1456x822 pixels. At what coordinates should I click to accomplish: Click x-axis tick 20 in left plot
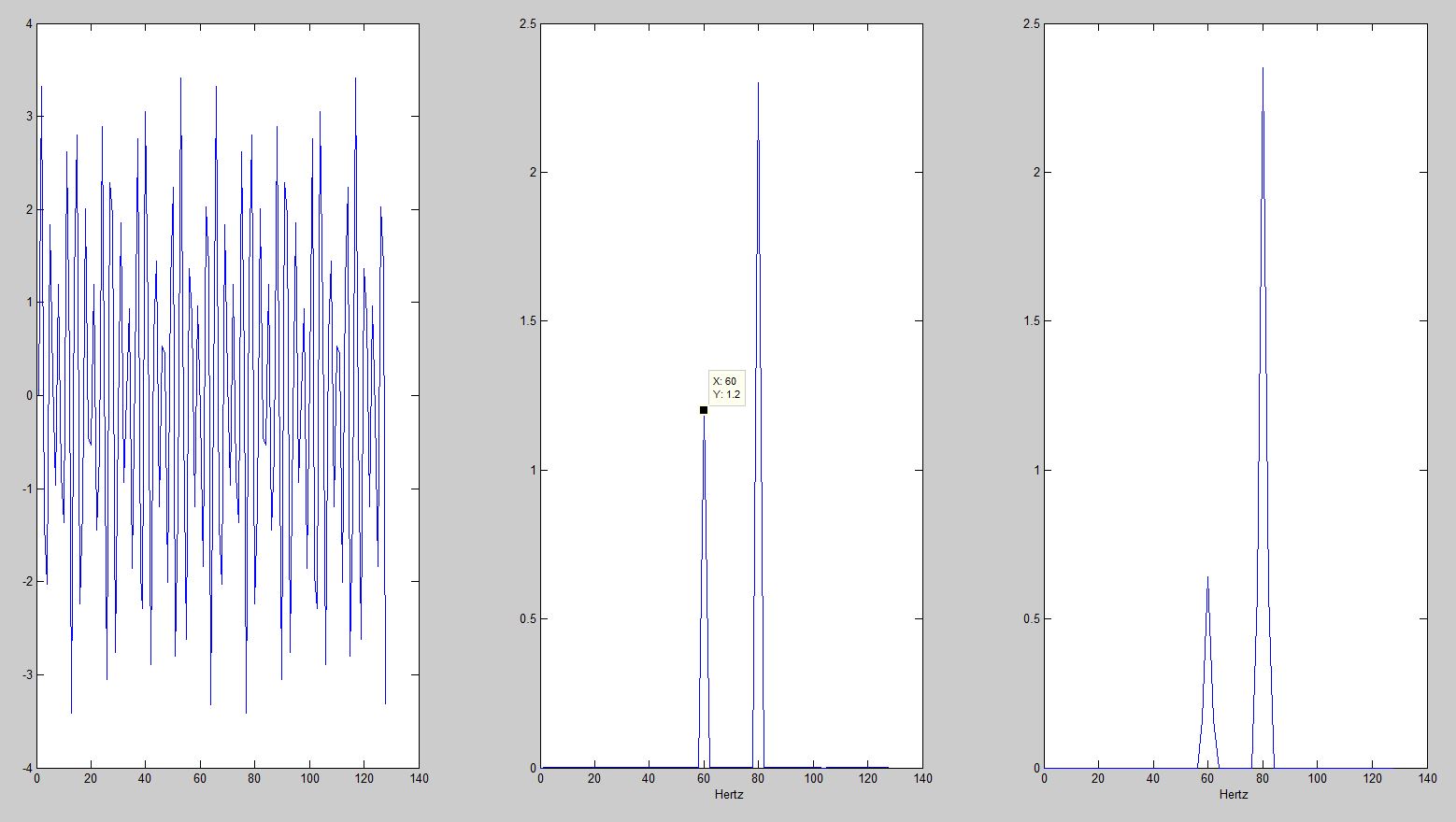pos(91,778)
